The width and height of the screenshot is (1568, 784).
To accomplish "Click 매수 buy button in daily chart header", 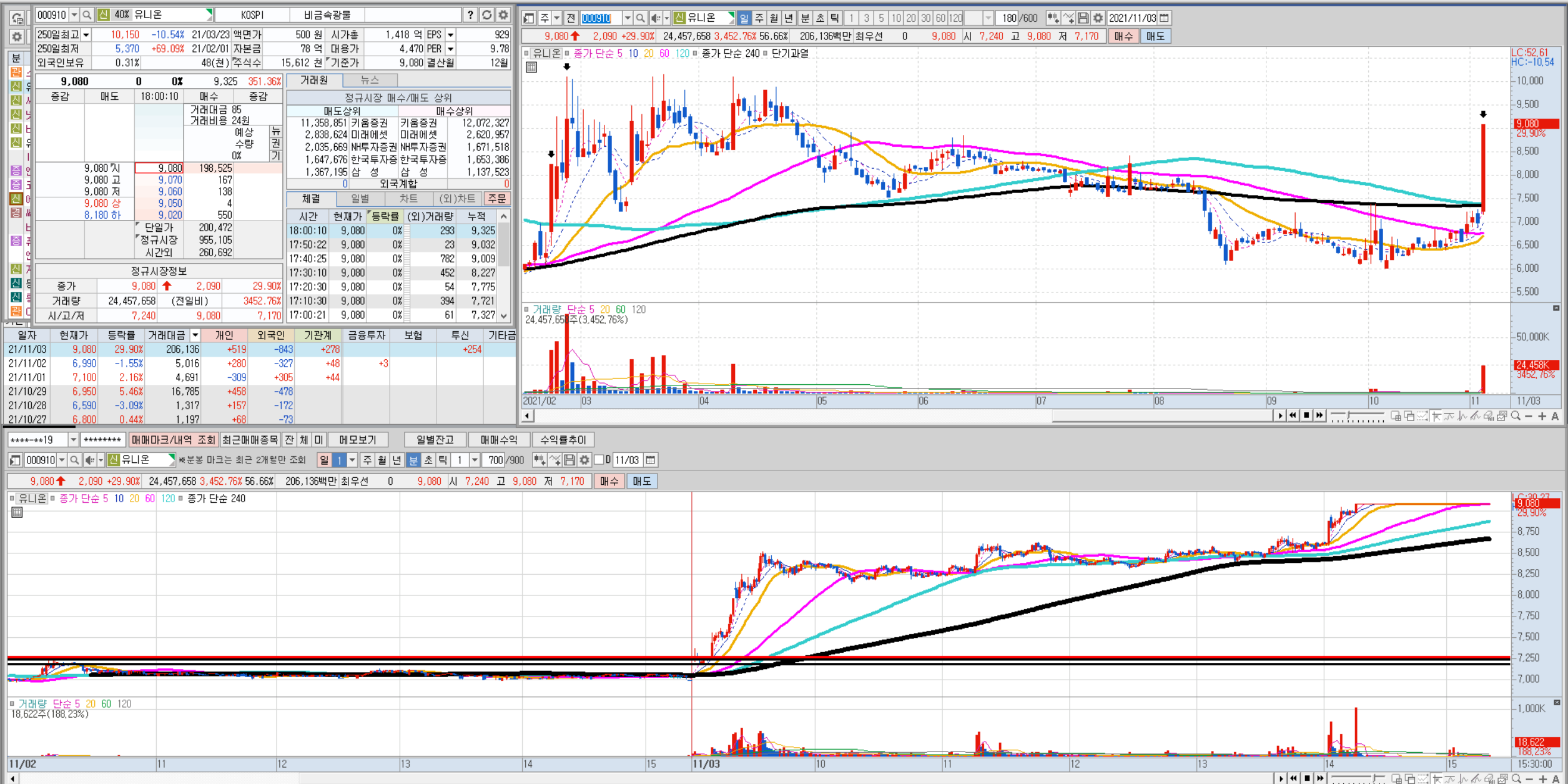I will 1123,36.
